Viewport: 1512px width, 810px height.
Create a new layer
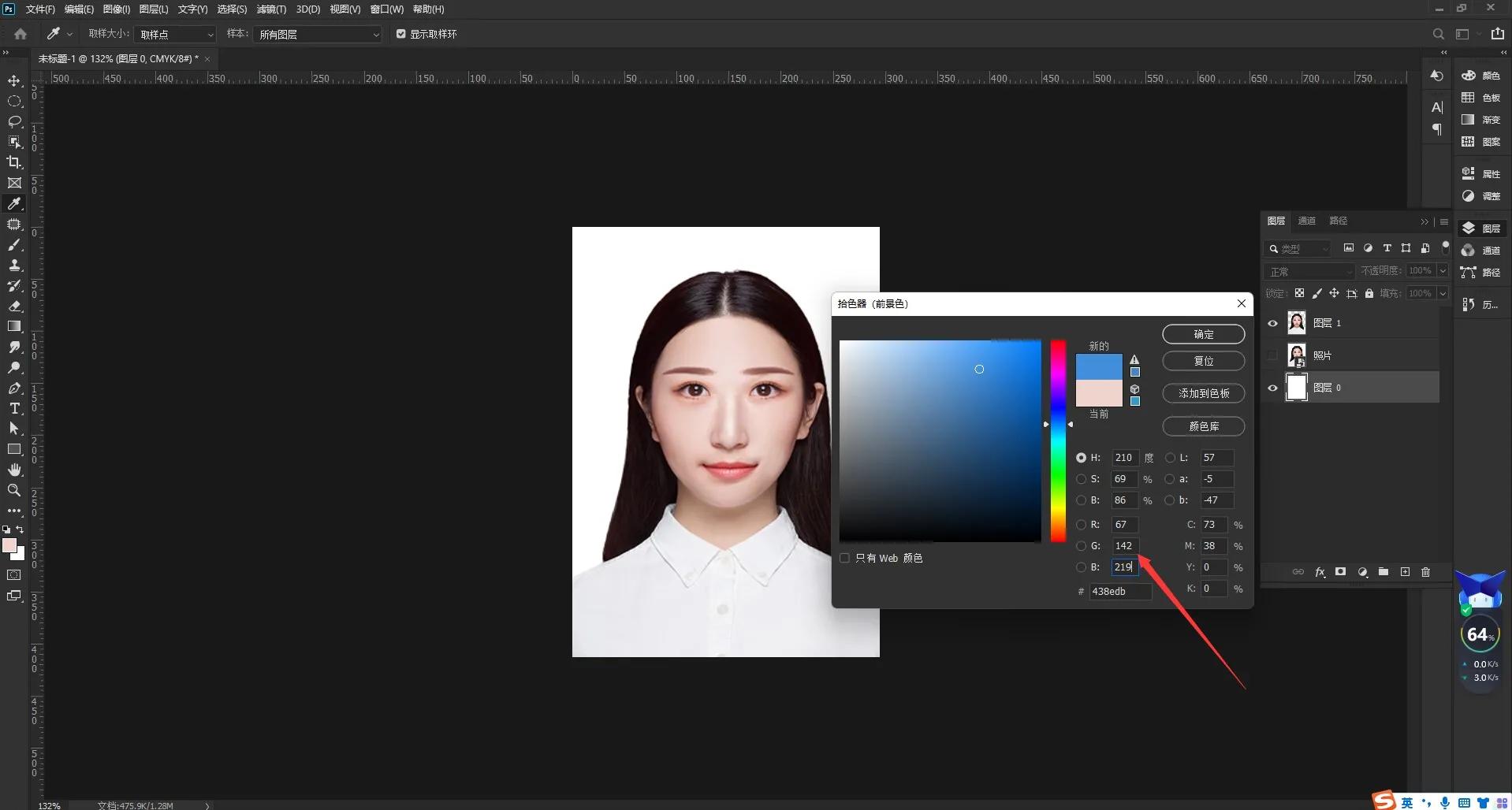(1405, 572)
